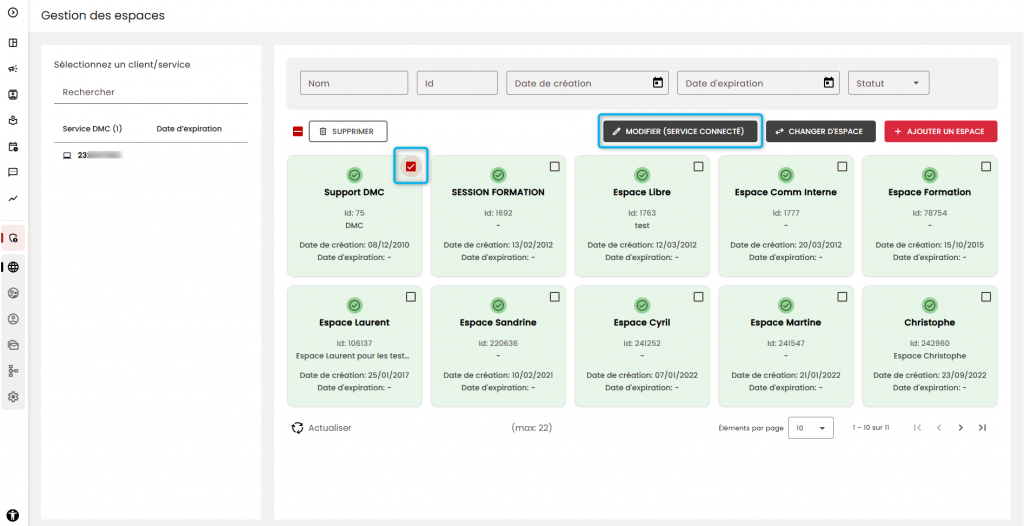The width and height of the screenshot is (1024, 526).
Task: Click MODIFIER (SERVICE CONNECTÉ) button
Action: tap(680, 131)
